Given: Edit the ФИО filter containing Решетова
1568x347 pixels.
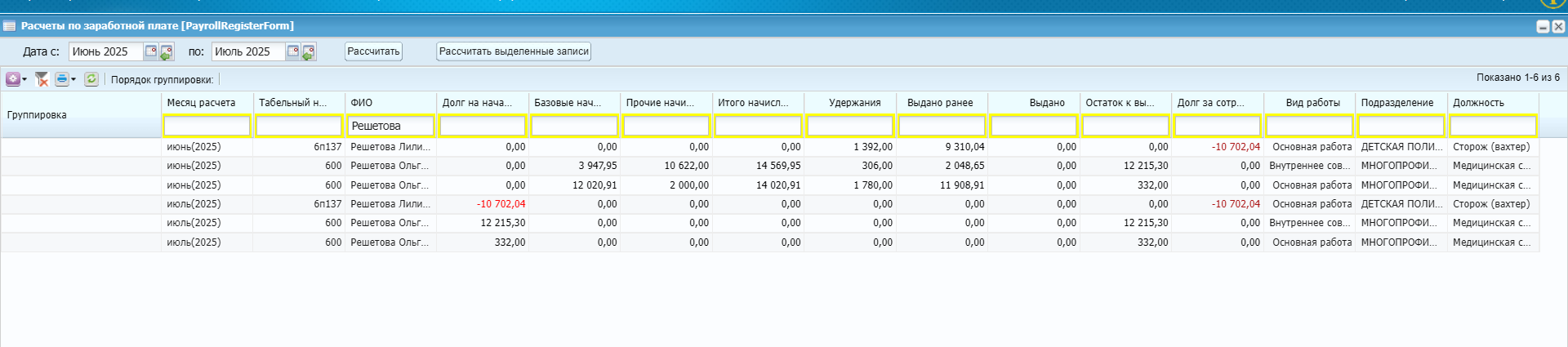Looking at the screenshot, I should point(390,126).
